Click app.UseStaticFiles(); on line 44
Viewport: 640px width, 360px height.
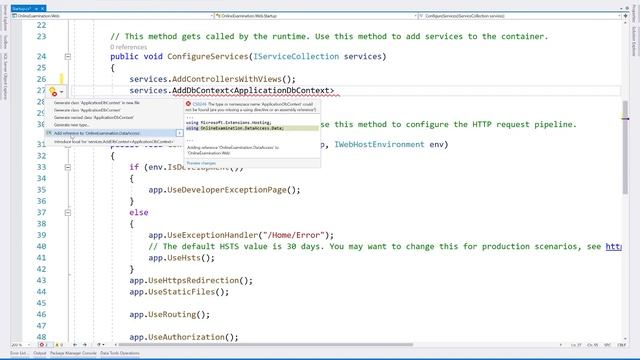pyautogui.click(x=179, y=292)
